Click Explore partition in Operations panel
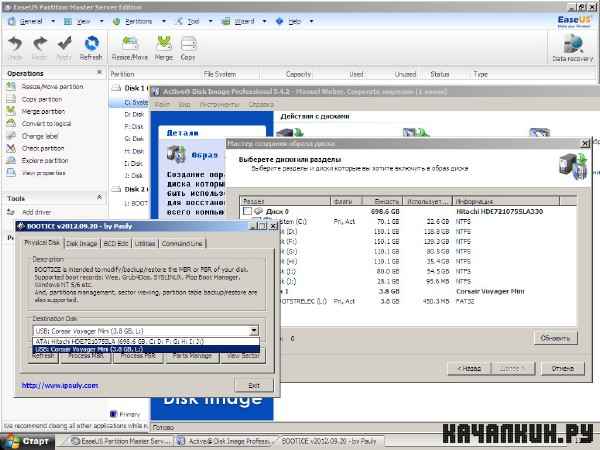600x450 pixels. [45, 160]
